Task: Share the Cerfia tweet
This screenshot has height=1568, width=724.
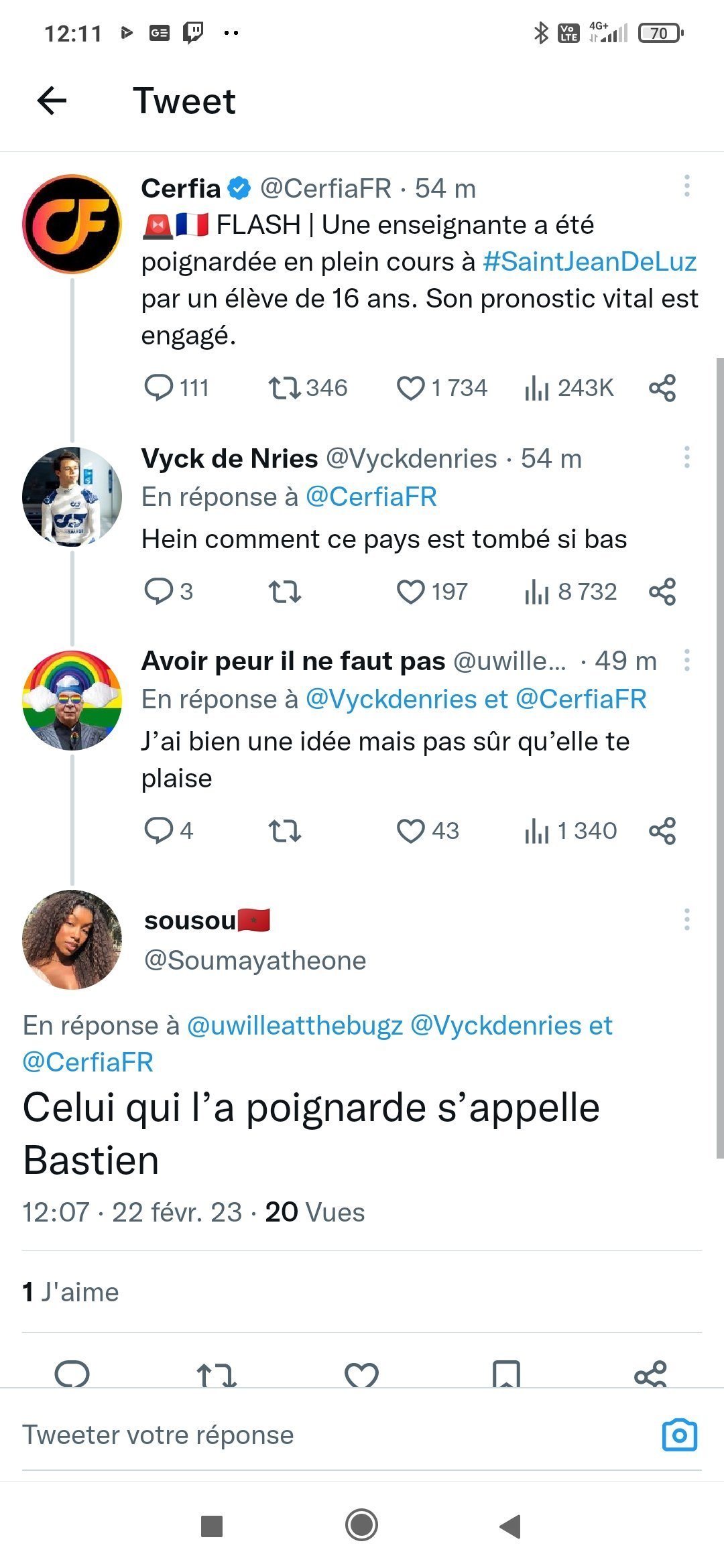Action: point(662,388)
